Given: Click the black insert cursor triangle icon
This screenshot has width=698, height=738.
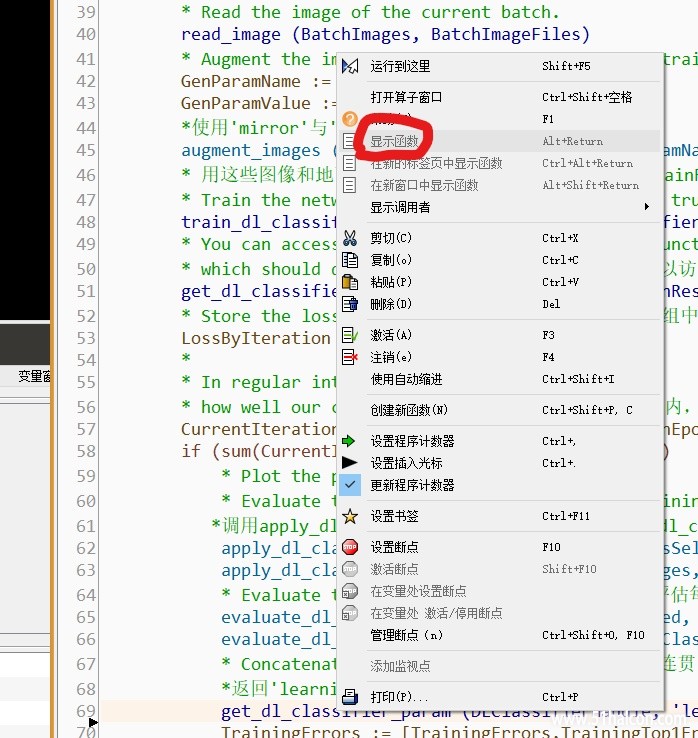Looking at the screenshot, I should point(349,463).
